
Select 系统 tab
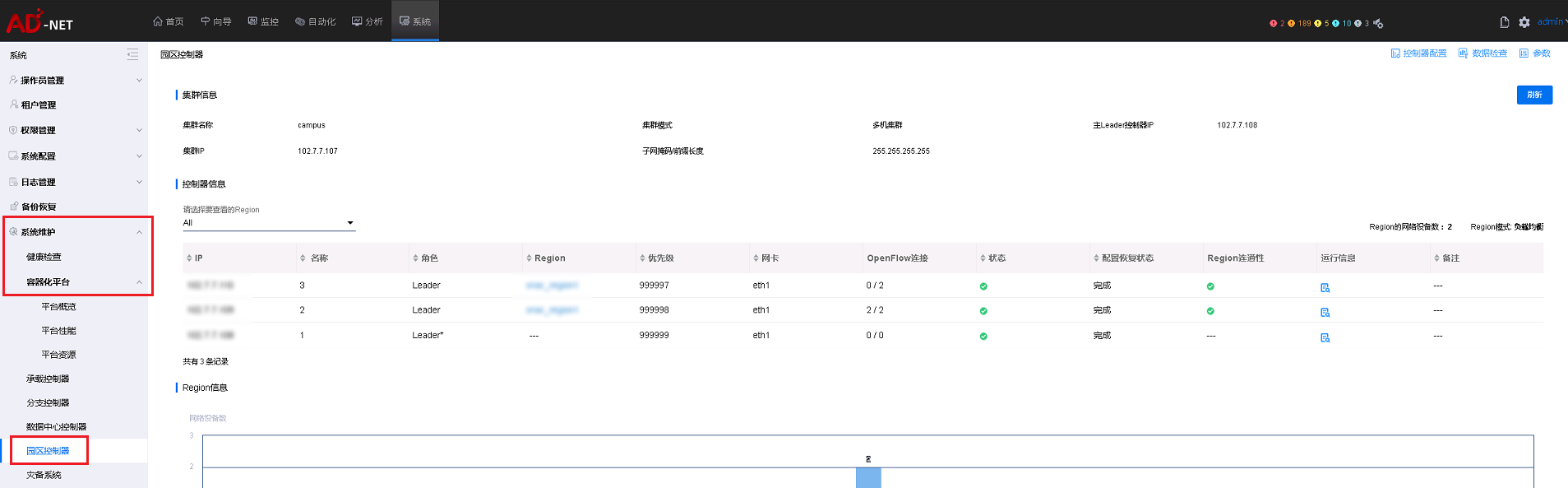point(415,21)
